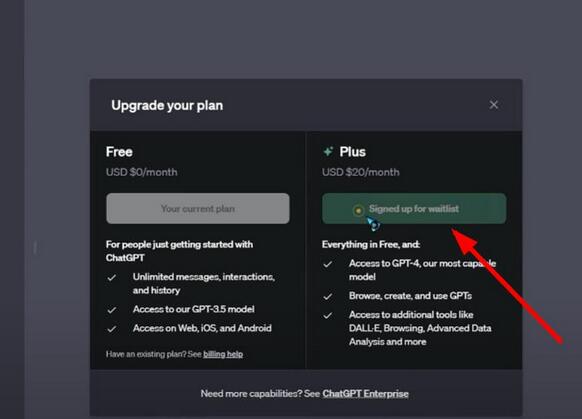Click the Upgrade your plan heading

(167, 106)
